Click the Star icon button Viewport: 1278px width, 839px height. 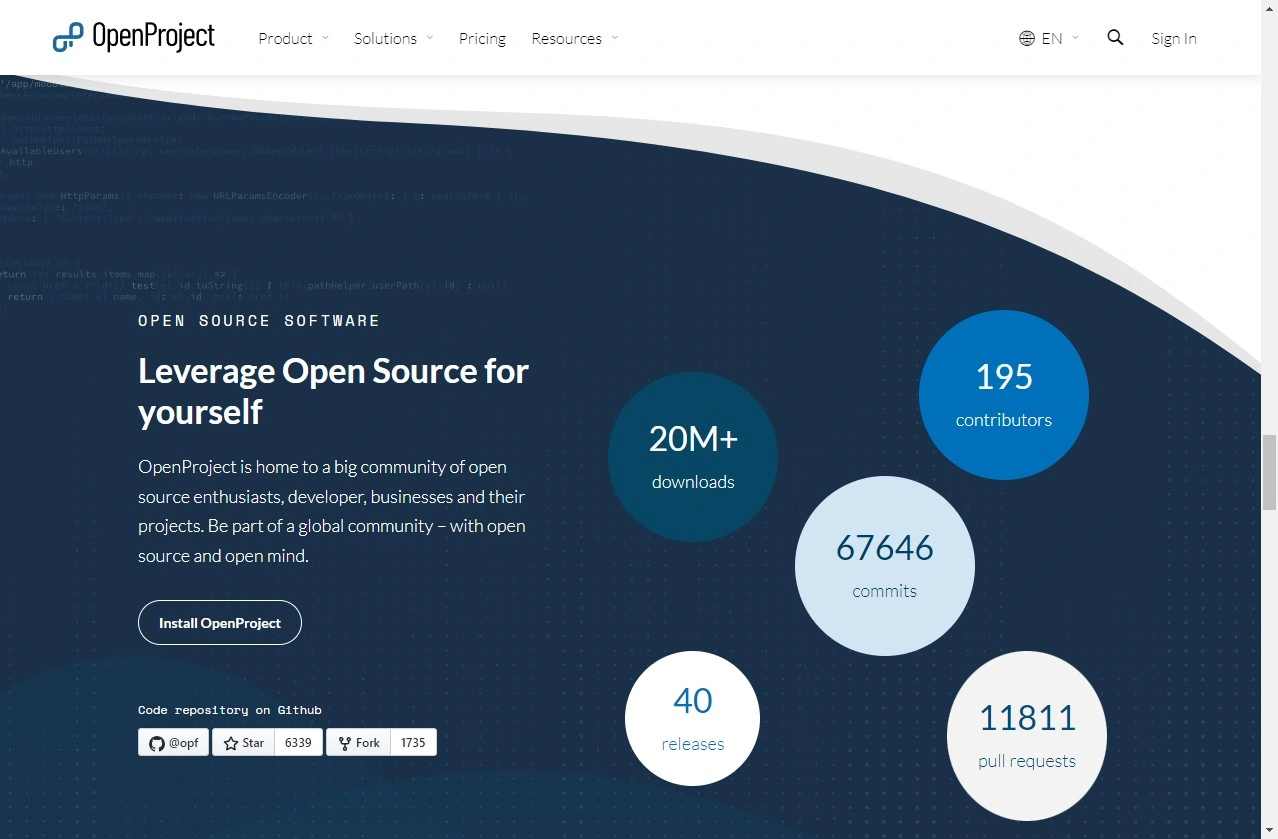[x=243, y=743]
